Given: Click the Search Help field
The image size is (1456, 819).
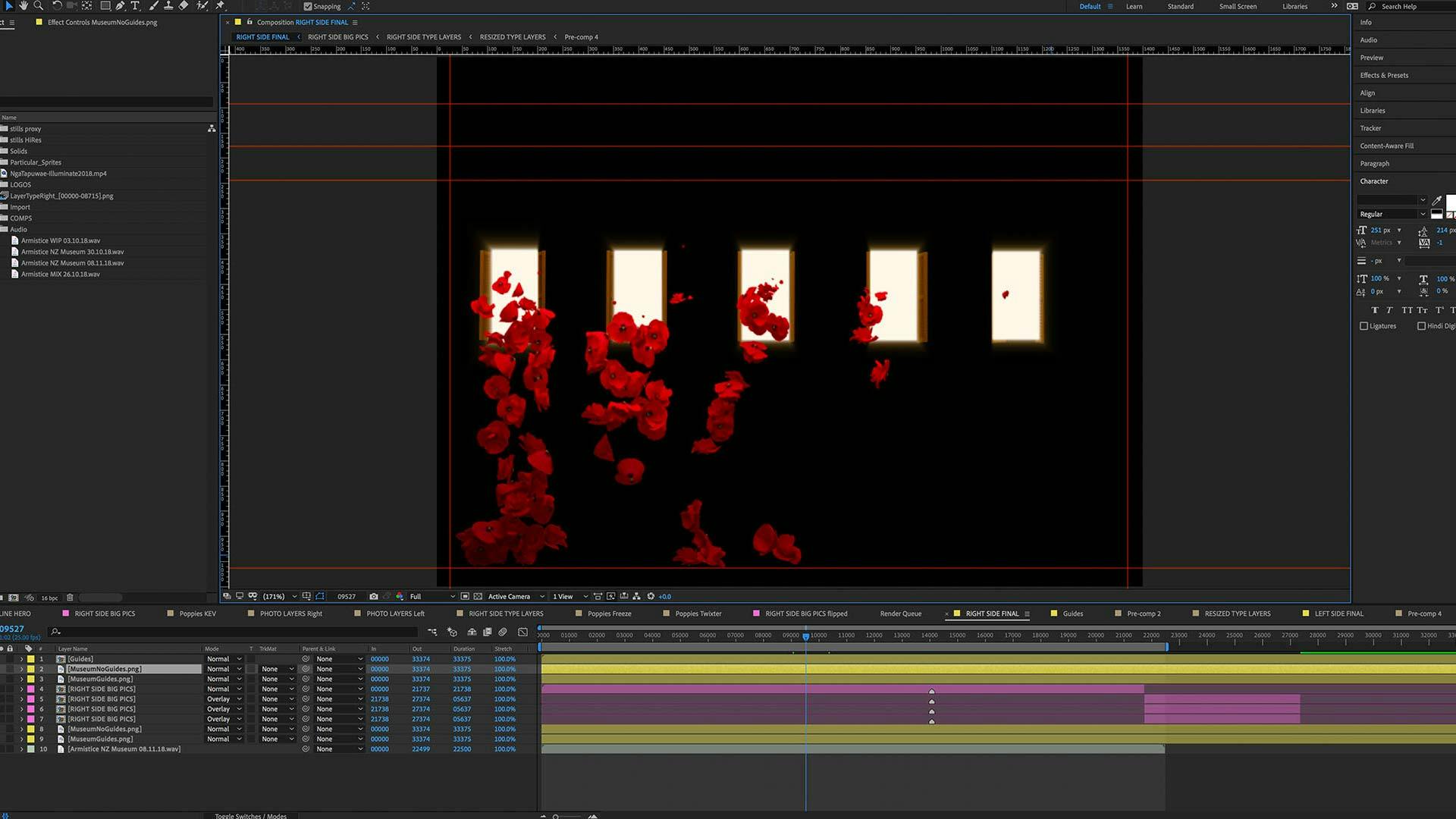Looking at the screenshot, I should [x=1412, y=6].
